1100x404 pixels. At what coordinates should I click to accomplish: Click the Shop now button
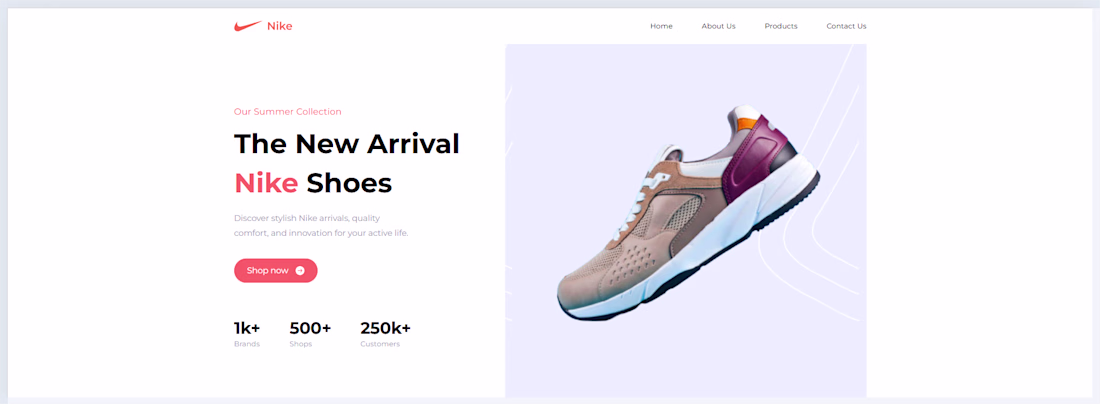[276, 271]
